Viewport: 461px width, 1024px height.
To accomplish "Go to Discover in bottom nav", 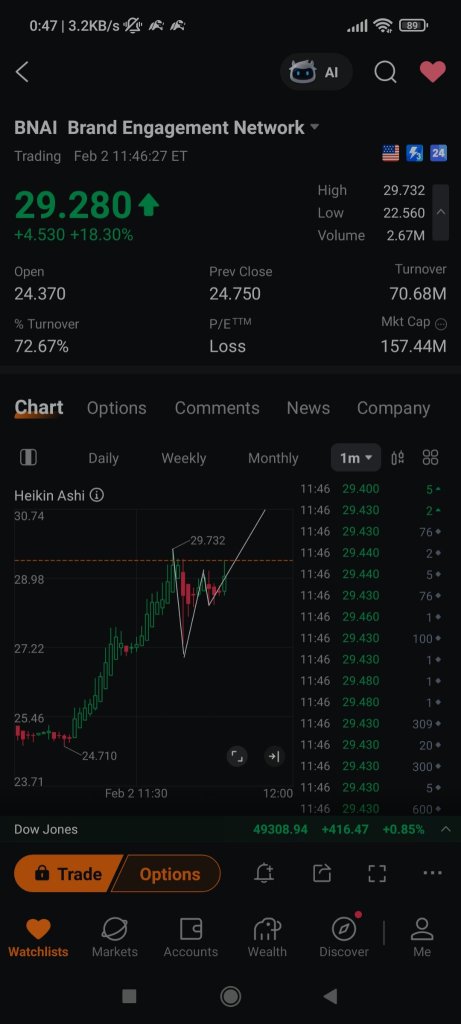I will [x=343, y=938].
